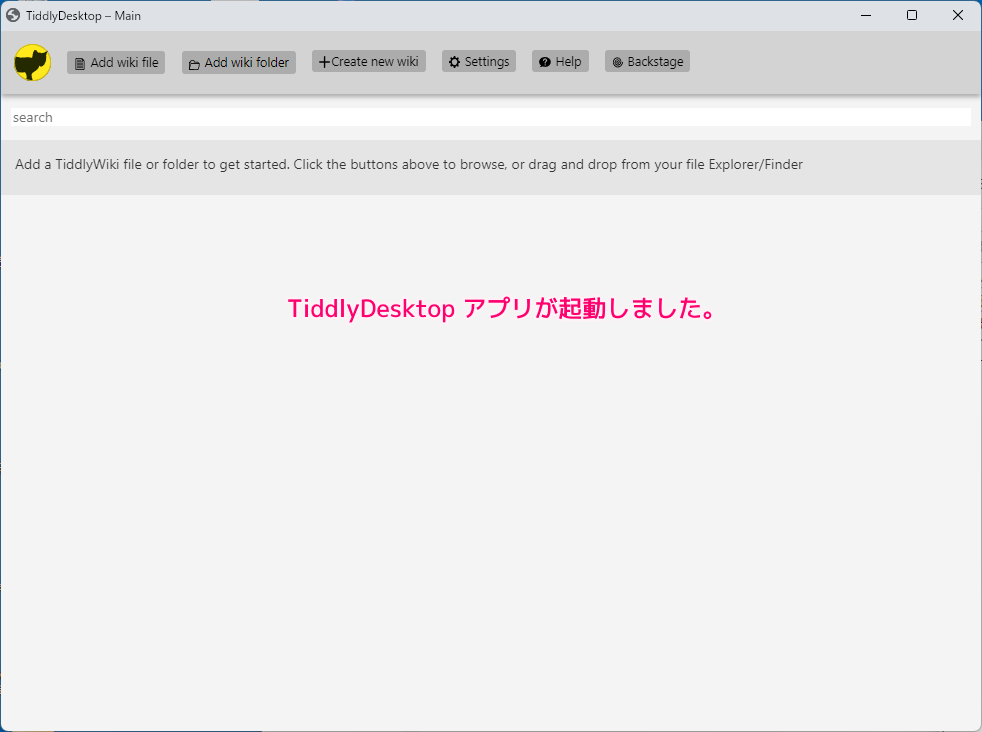The image size is (982, 732).
Task: Click the document icon on Add wiki file
Action: [x=78, y=62]
